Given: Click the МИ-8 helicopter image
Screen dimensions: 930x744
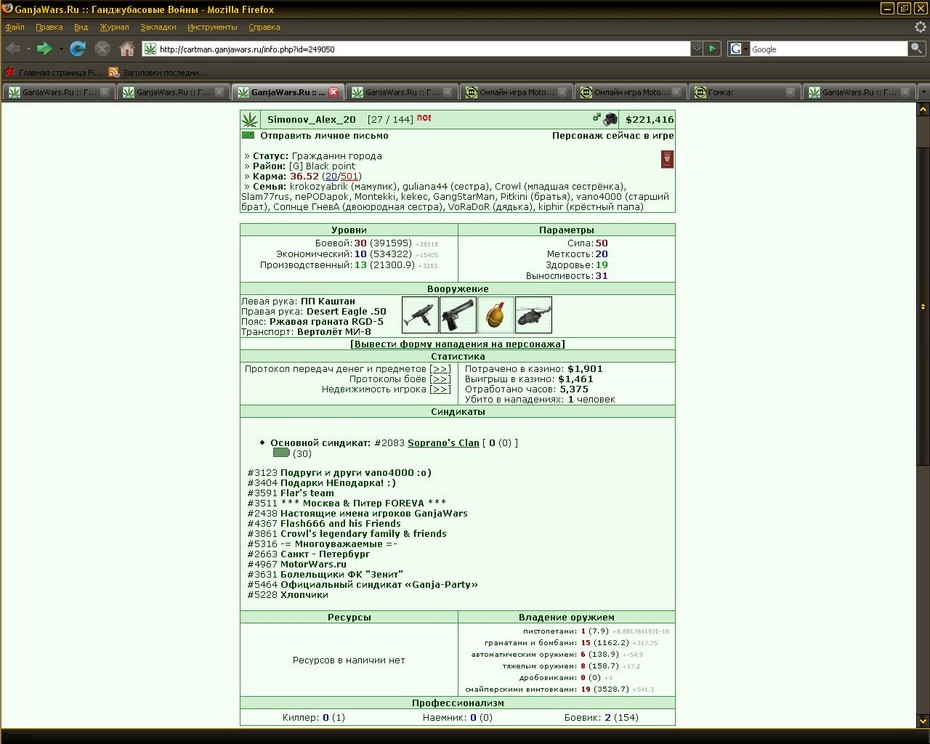Looking at the screenshot, I should (x=533, y=314).
